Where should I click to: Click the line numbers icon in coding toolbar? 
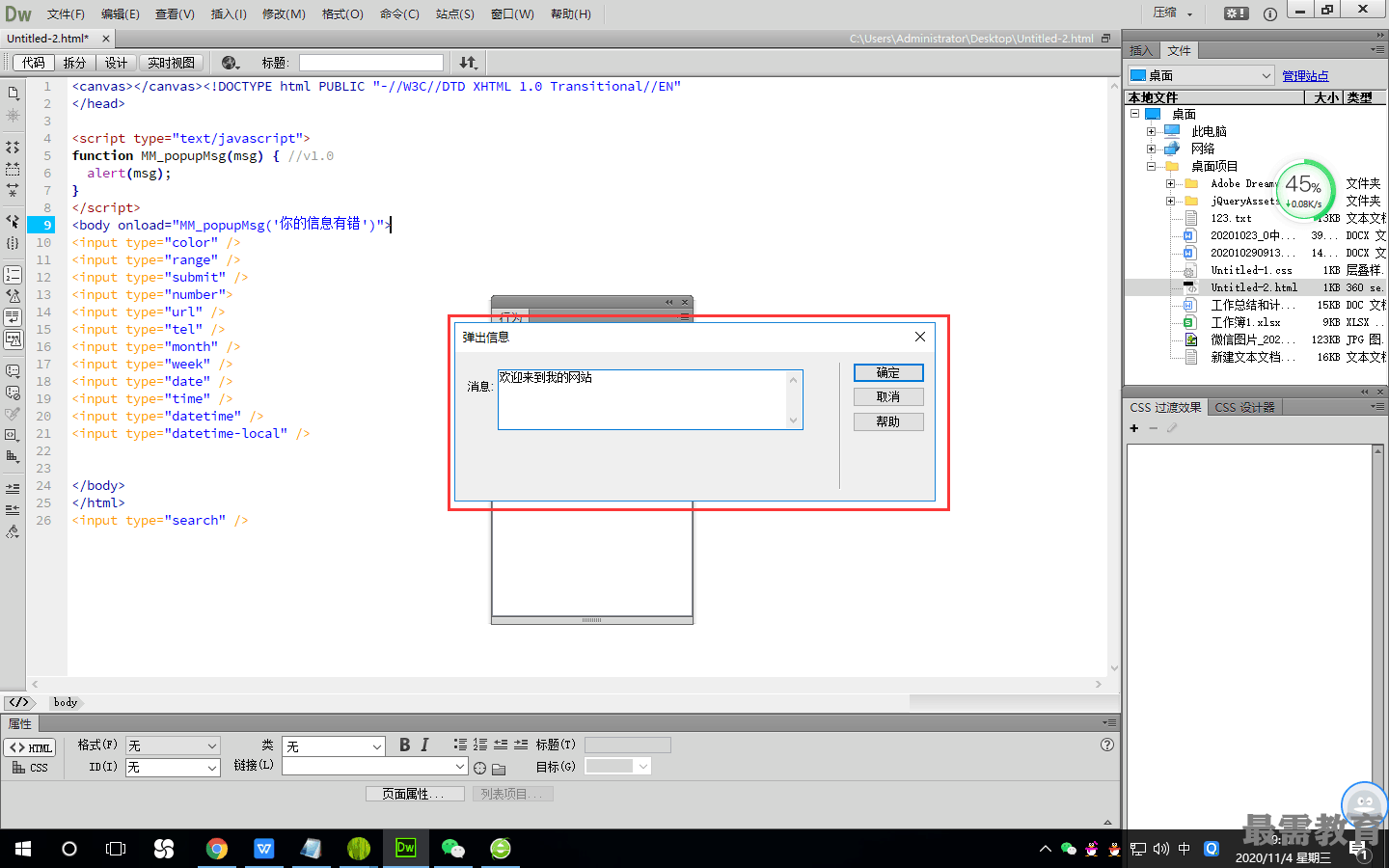(x=13, y=275)
